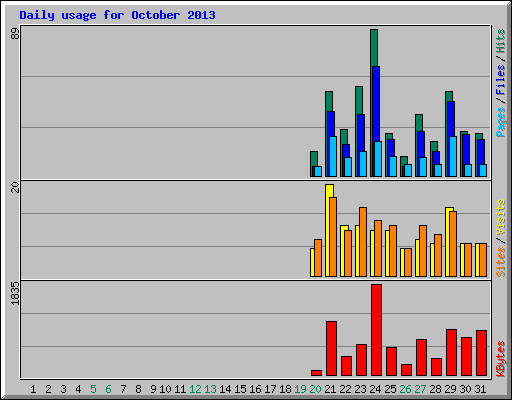Image resolution: width=512 pixels, height=400 pixels.
Task: Click the 'Daily usage for October 2013' title
Action: (117, 15)
